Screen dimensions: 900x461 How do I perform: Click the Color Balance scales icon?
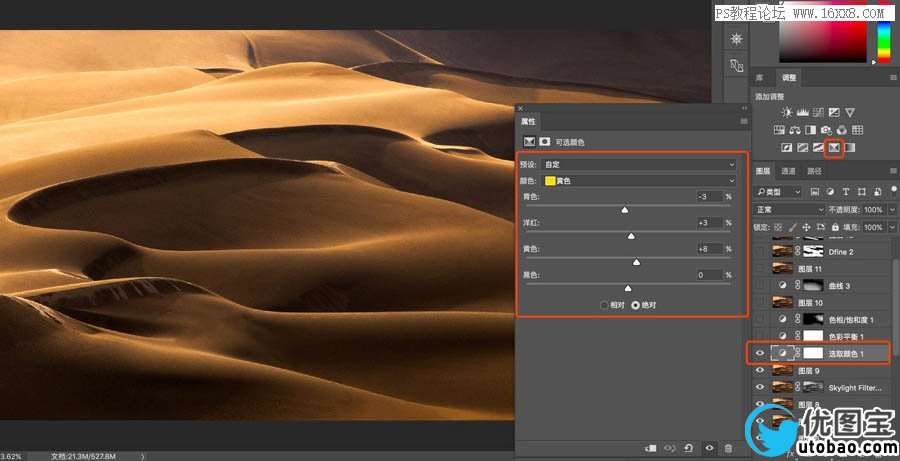pos(794,130)
